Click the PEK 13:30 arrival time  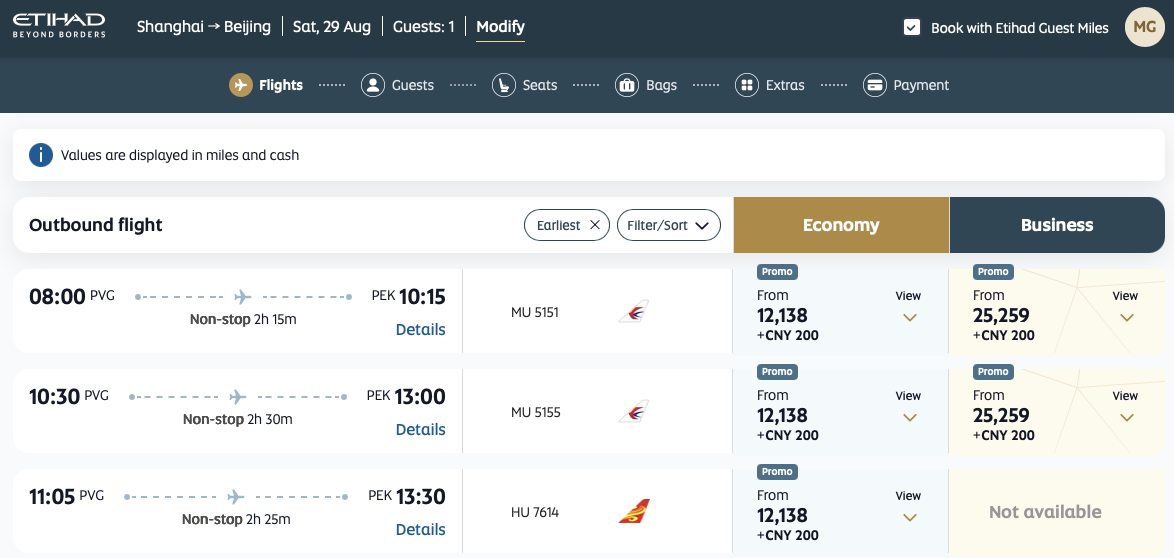pos(407,497)
